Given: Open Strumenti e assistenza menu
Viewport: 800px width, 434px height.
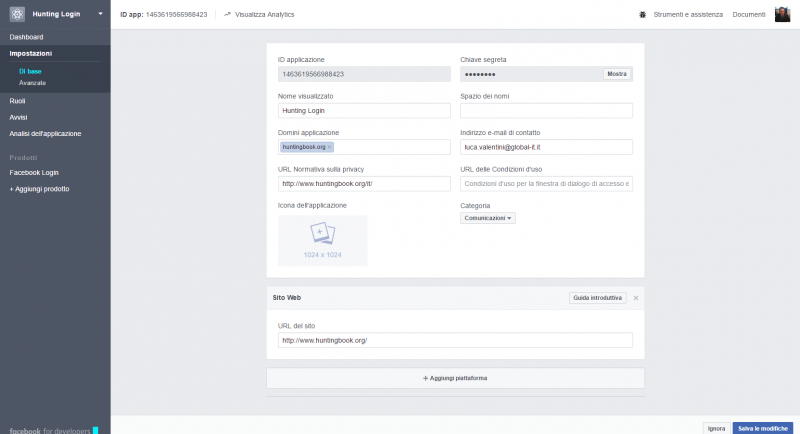Looking at the screenshot, I should [688, 14].
